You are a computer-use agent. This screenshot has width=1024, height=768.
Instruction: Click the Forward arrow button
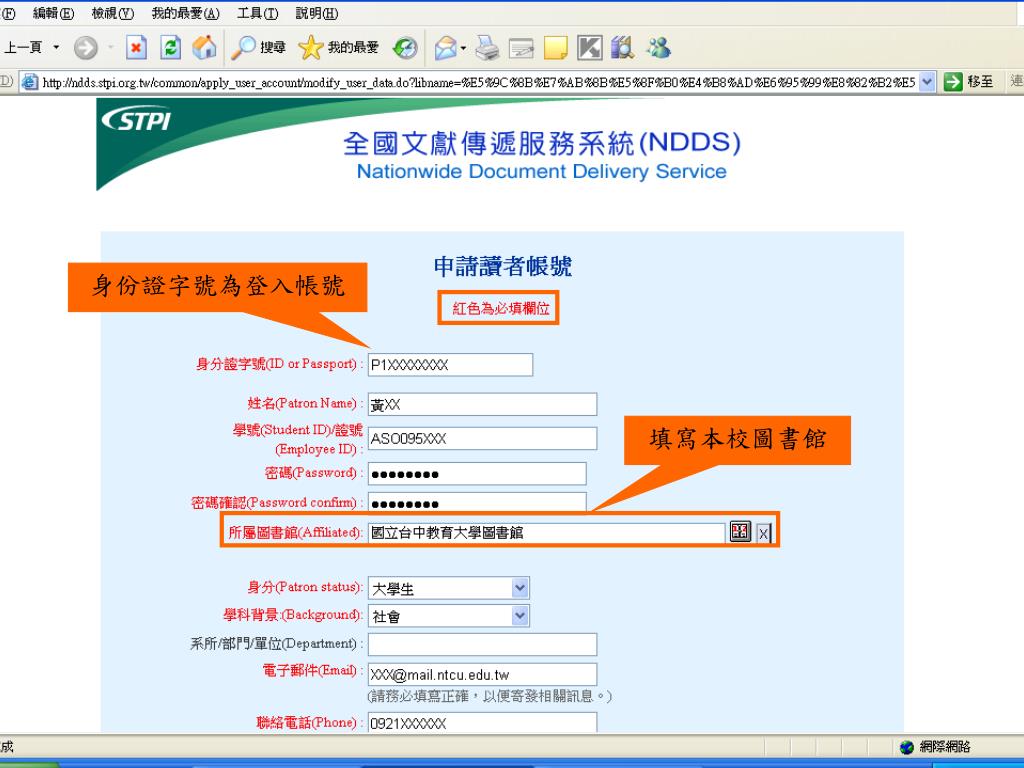(86, 48)
